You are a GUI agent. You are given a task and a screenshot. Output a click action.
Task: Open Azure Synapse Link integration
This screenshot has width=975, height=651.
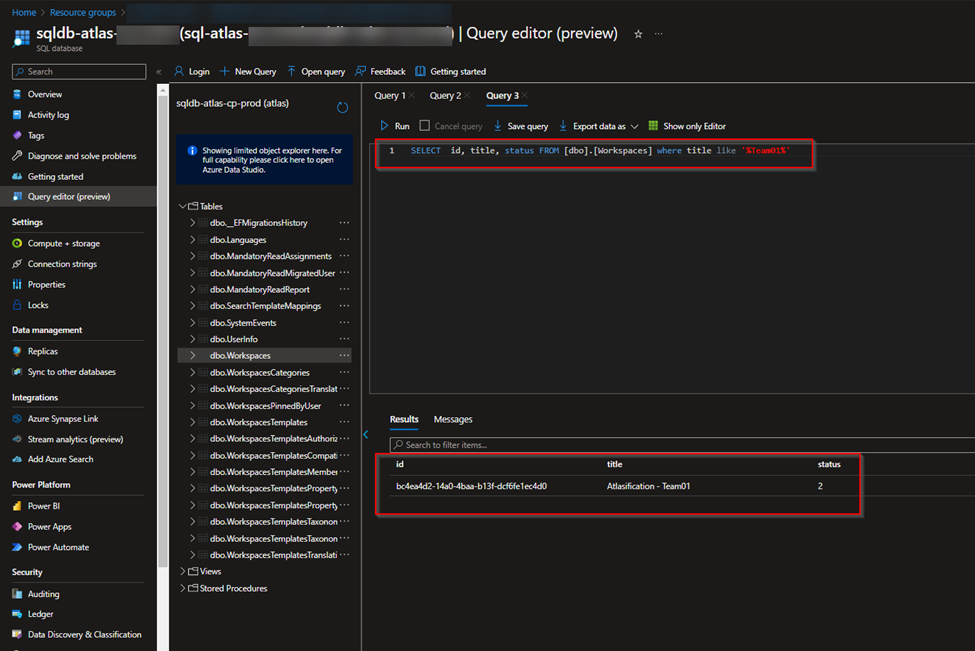pos(62,419)
